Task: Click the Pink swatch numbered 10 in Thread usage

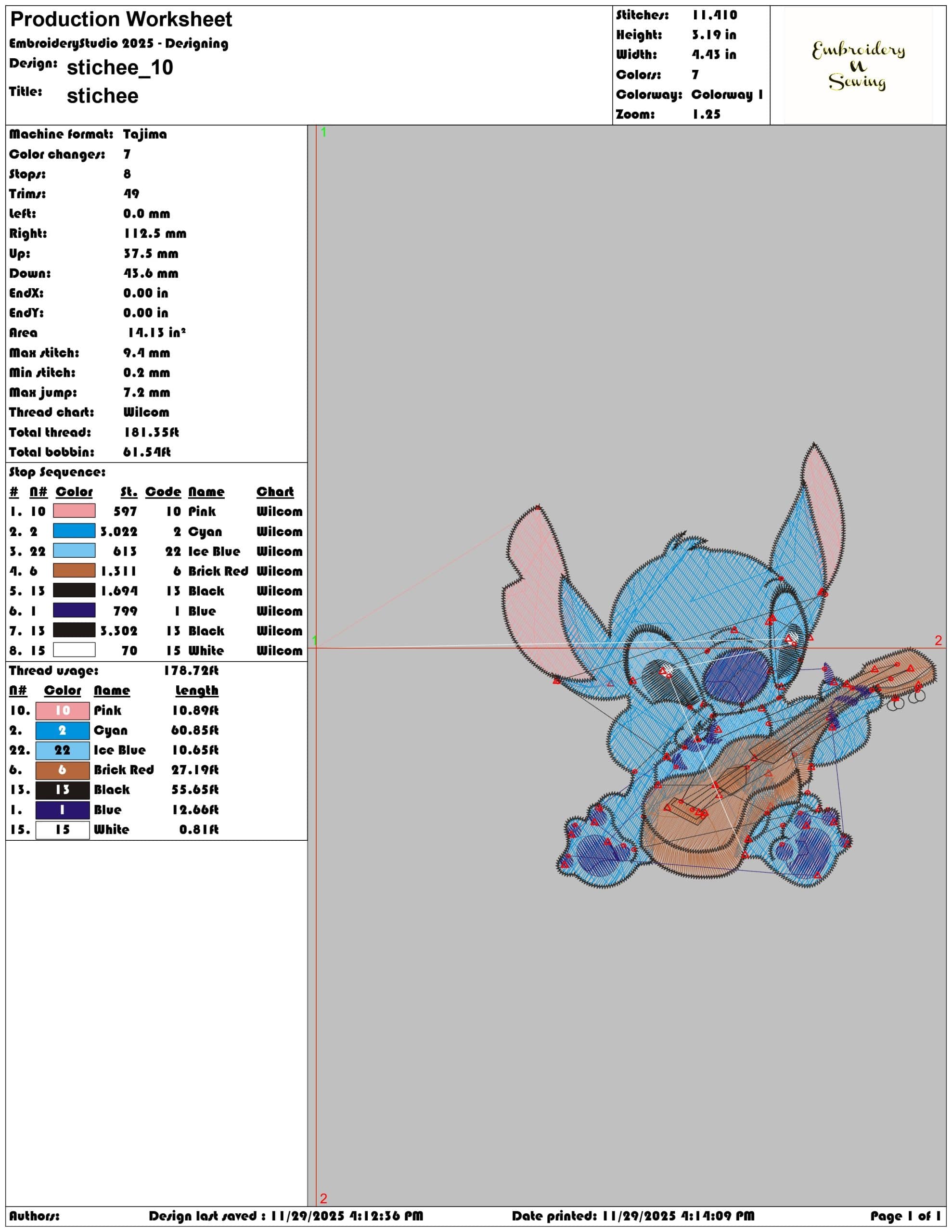Action: [x=62, y=711]
